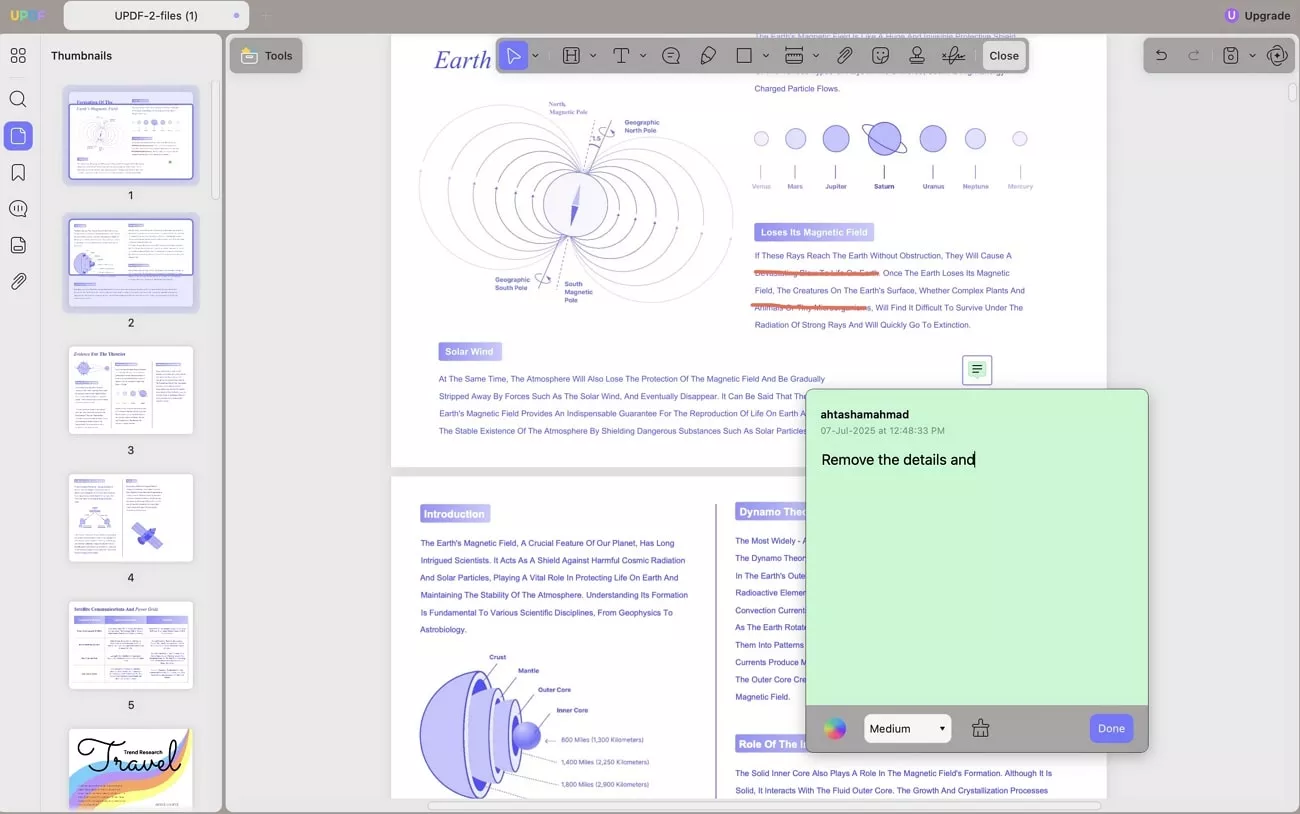Click the user avatar beside Upgrade

point(1231,15)
